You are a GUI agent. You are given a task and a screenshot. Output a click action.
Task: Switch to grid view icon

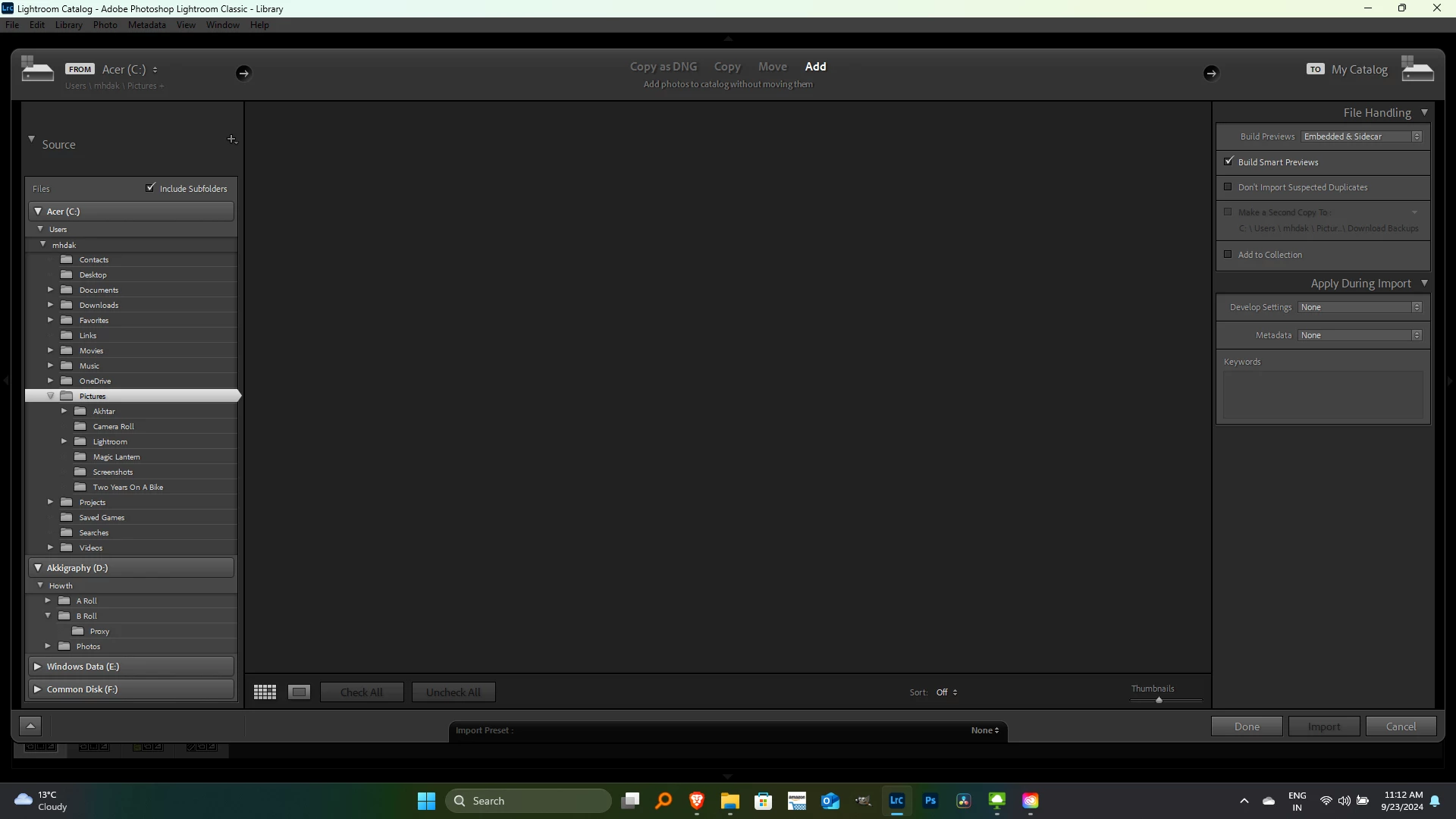(x=265, y=692)
